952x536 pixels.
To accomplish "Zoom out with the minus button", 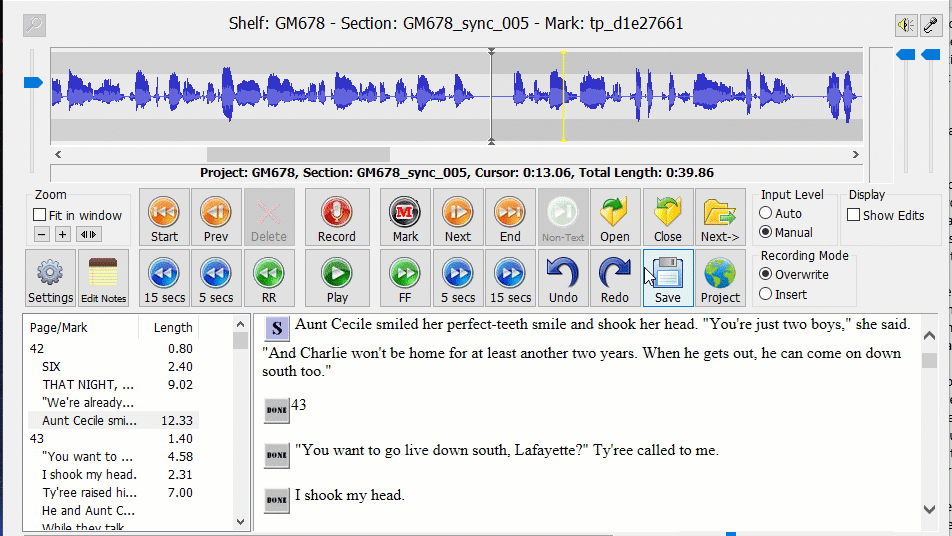I will (41, 234).
